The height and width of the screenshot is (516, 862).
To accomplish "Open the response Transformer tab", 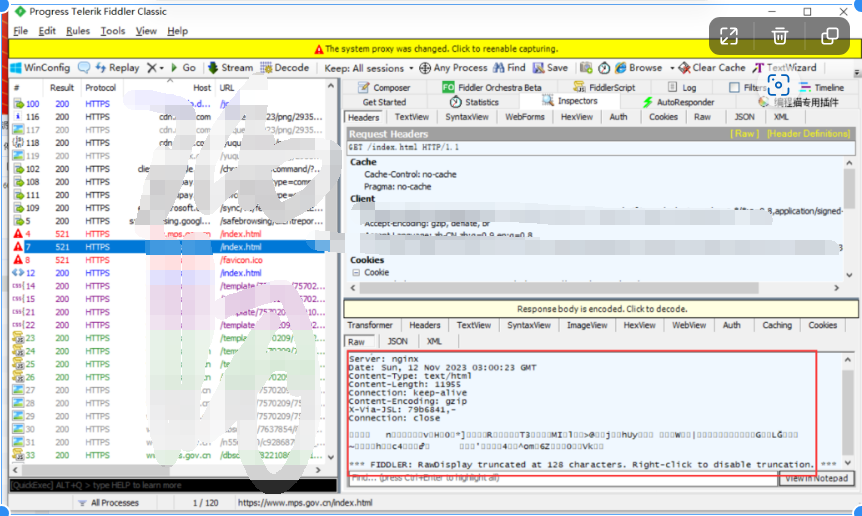I will (370, 325).
